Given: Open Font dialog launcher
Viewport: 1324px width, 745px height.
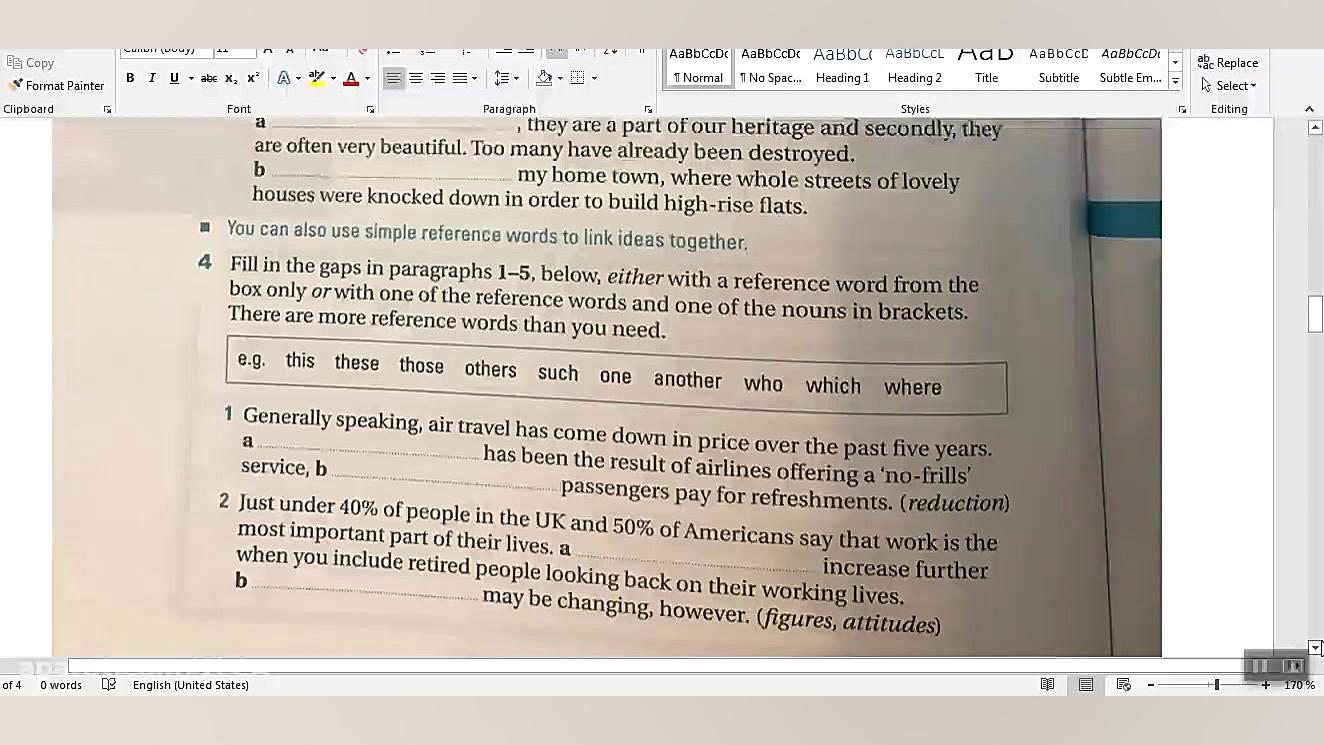Looking at the screenshot, I should (370, 109).
